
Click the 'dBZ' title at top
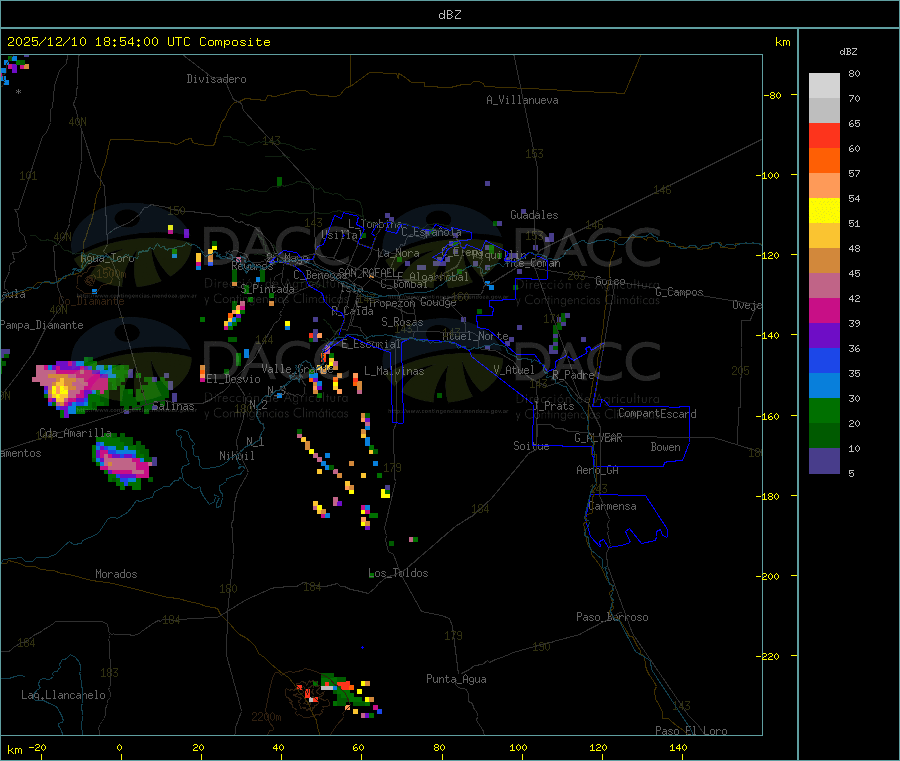tap(449, 15)
